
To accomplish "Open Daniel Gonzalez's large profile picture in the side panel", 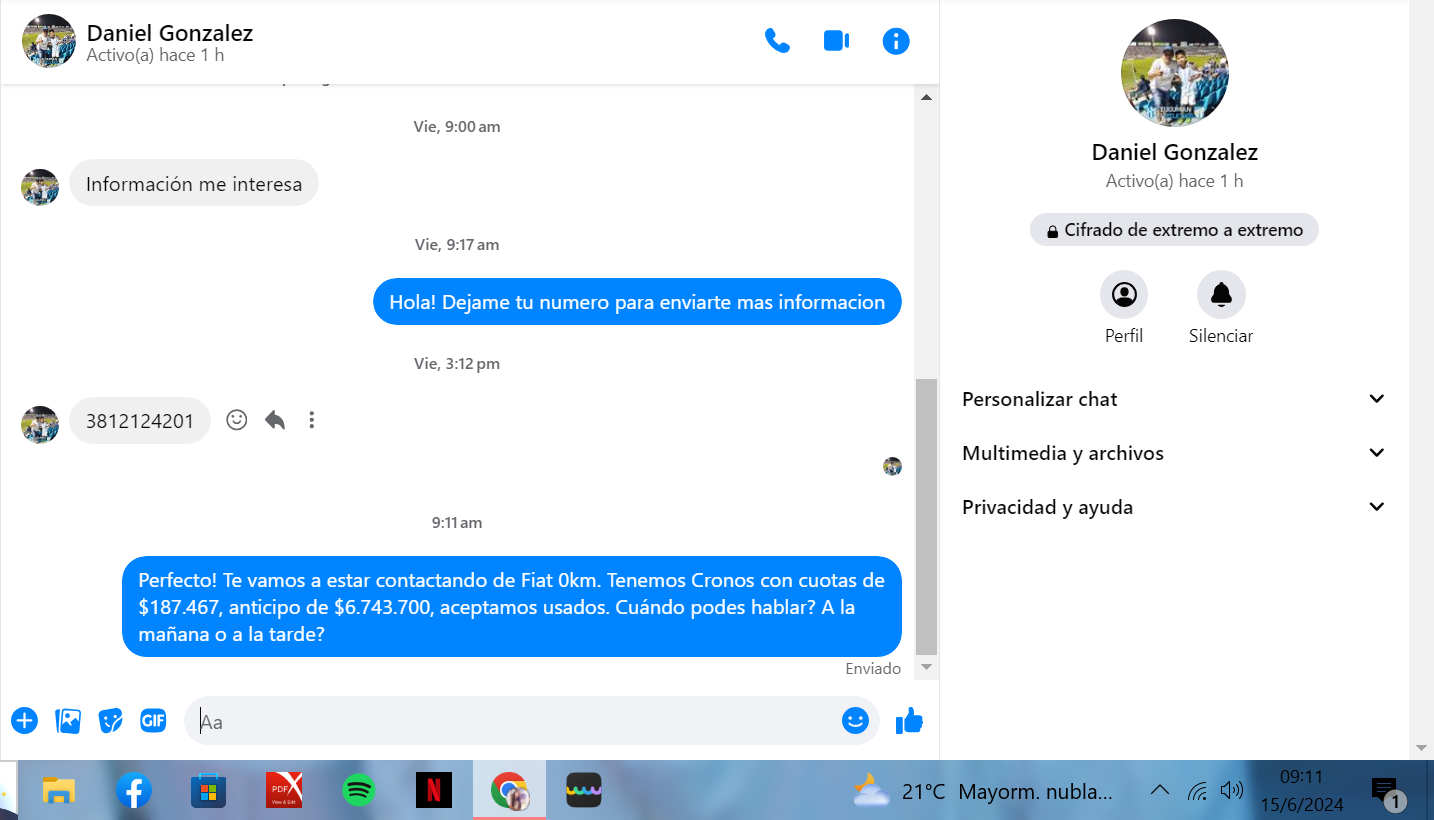I will click(x=1175, y=73).
